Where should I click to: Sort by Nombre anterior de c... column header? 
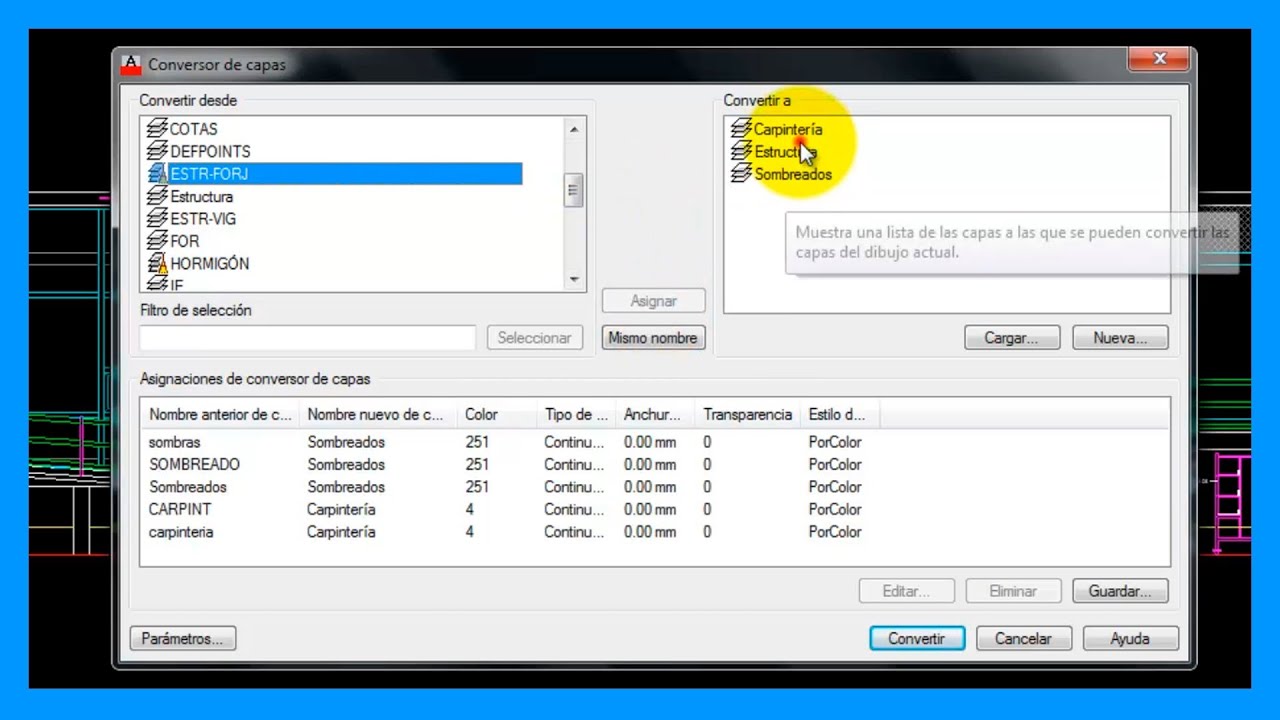pyautogui.click(x=220, y=414)
